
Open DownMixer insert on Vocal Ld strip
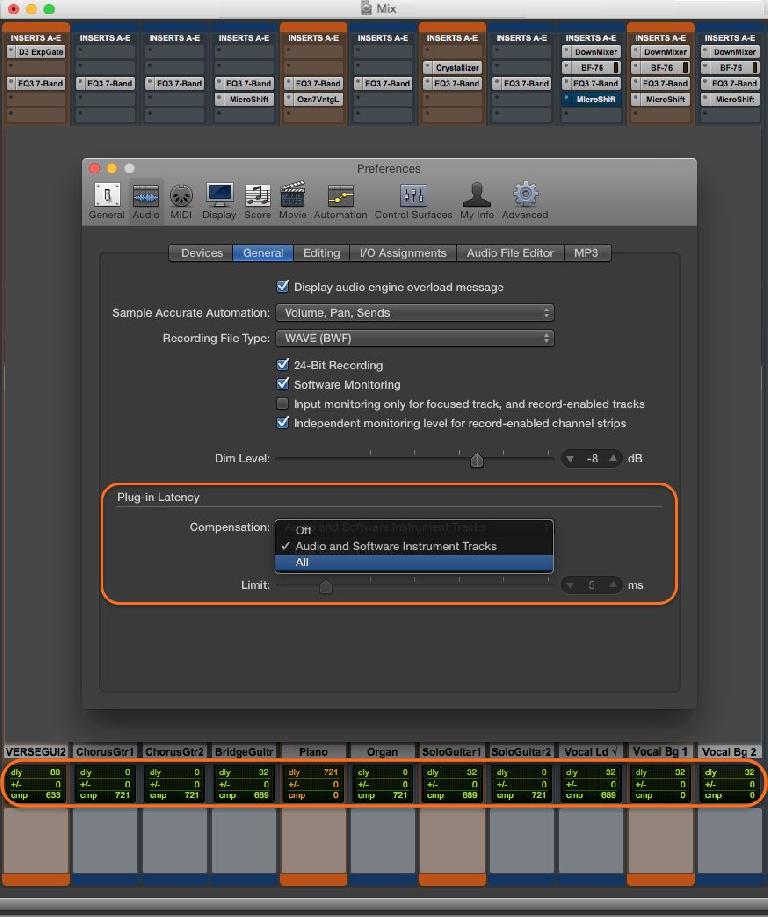click(x=591, y=52)
